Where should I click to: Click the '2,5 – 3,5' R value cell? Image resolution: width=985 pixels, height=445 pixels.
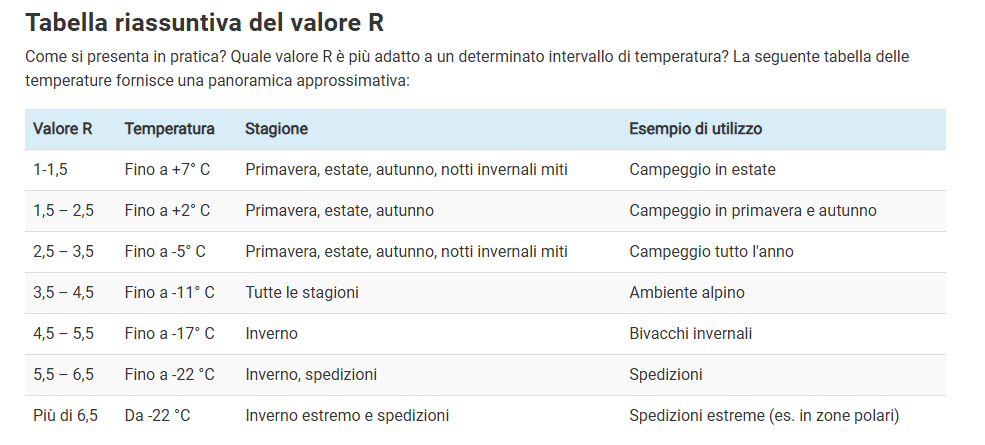coord(63,252)
